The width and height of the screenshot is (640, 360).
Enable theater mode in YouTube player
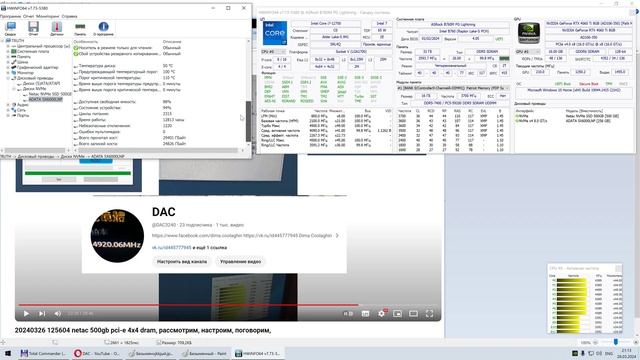pyautogui.click(x=413, y=313)
